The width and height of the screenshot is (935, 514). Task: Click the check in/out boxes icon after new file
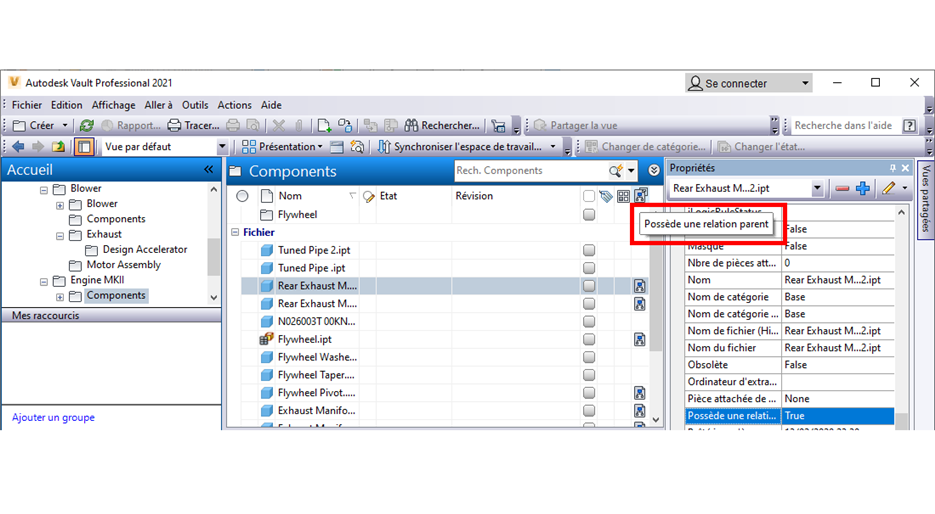point(345,125)
